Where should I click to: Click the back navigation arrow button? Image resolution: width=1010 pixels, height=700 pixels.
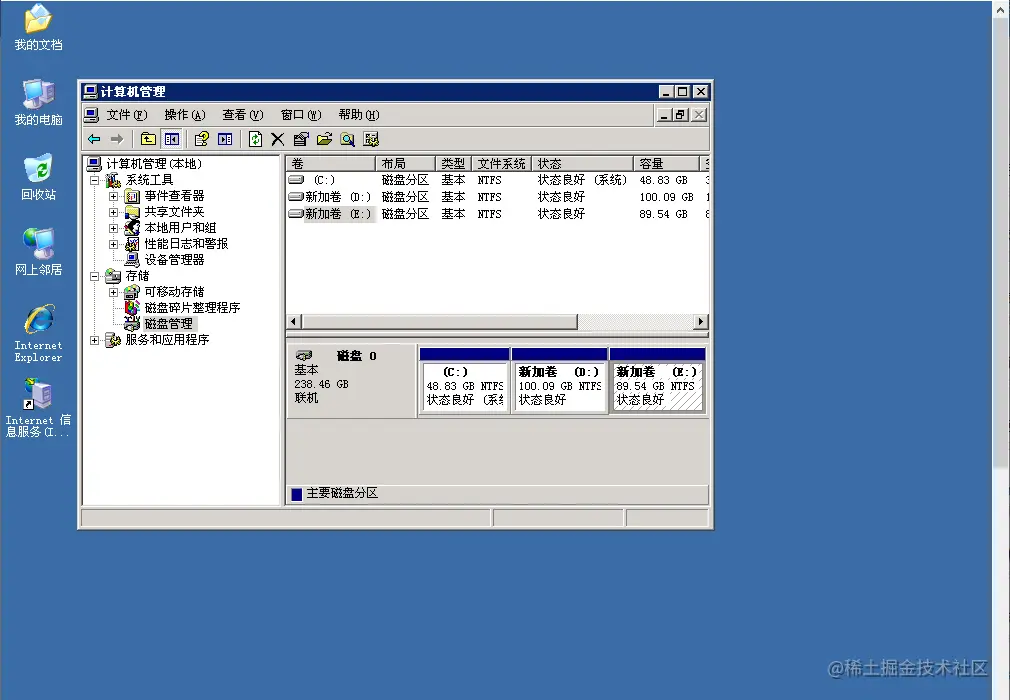93,138
